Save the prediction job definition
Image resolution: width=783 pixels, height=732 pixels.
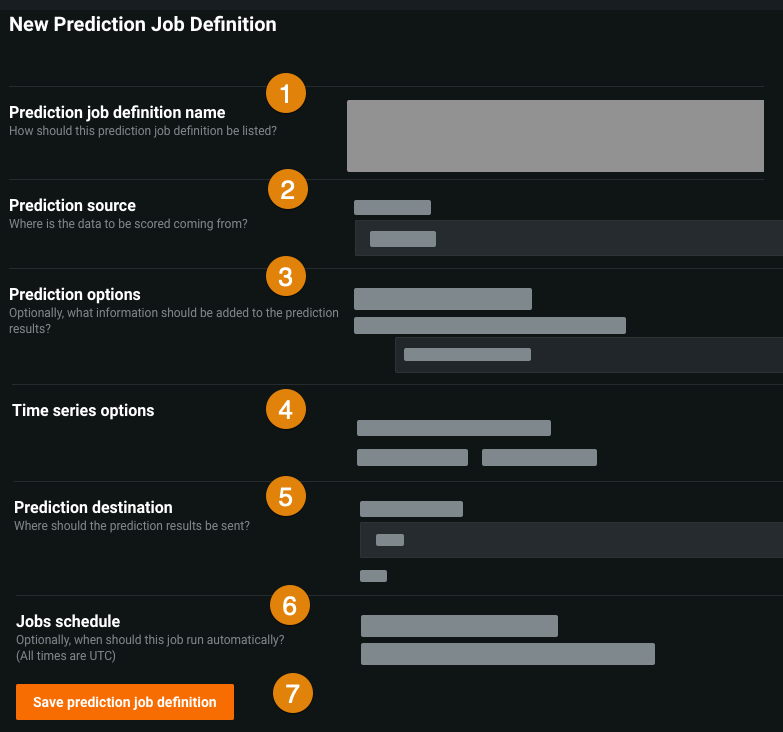(x=125, y=702)
